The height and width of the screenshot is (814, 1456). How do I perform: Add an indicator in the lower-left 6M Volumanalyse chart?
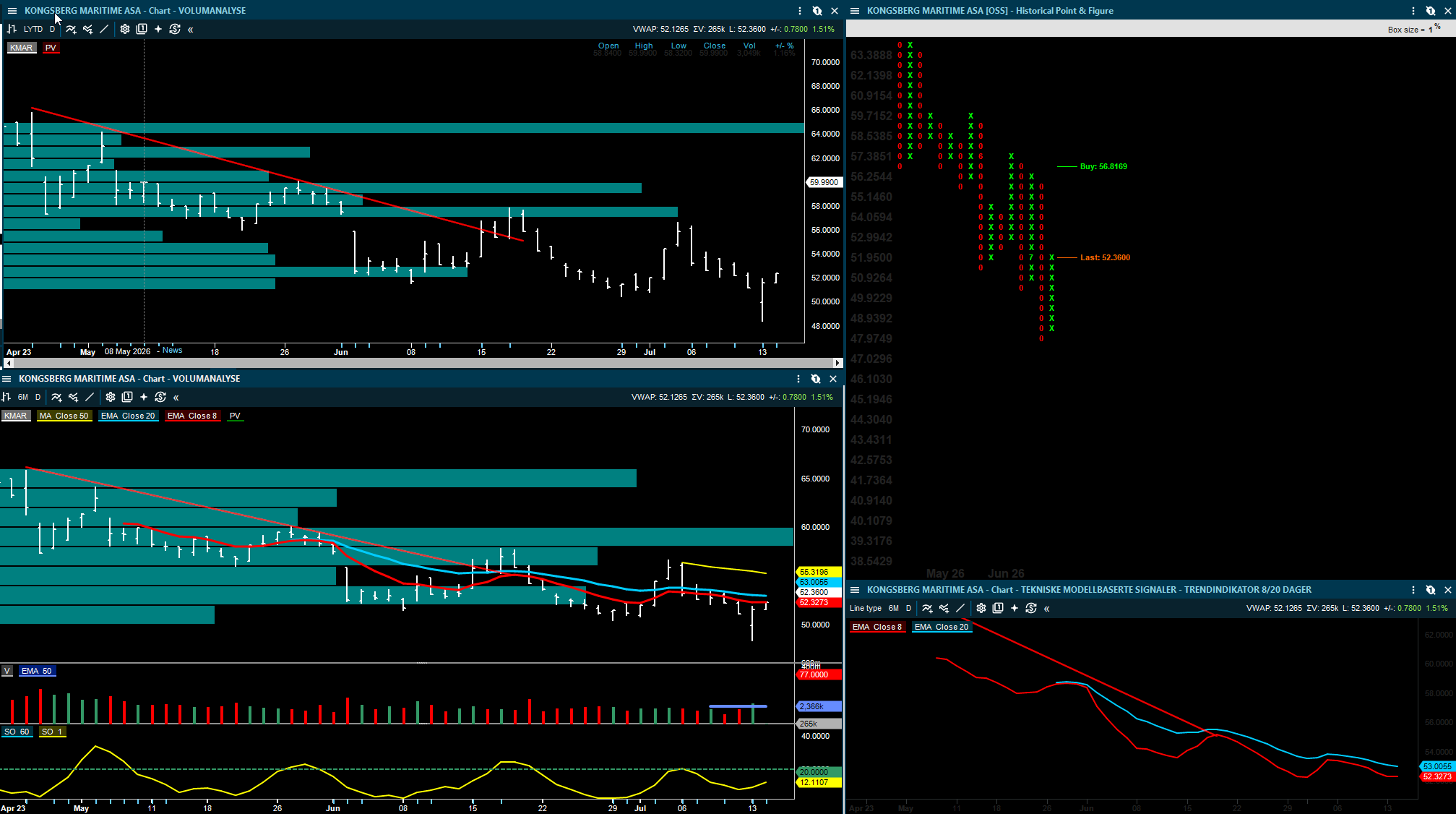56,397
